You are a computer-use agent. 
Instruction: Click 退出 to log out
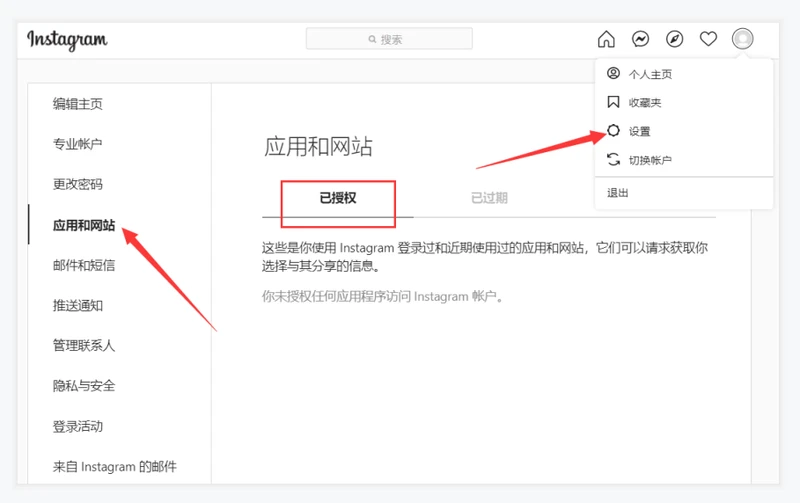pos(684,193)
